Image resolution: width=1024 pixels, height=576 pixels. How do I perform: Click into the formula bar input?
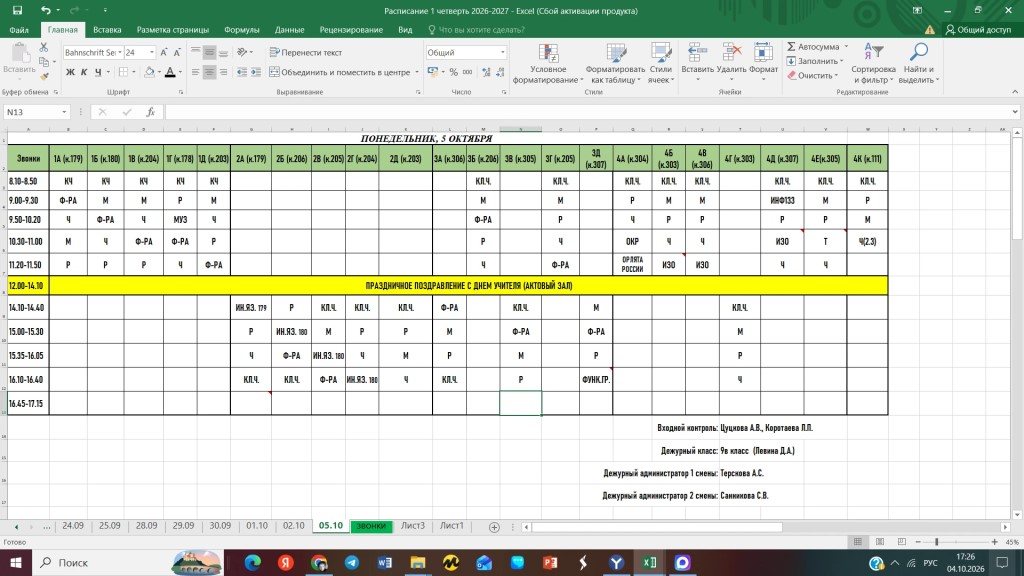pos(588,112)
